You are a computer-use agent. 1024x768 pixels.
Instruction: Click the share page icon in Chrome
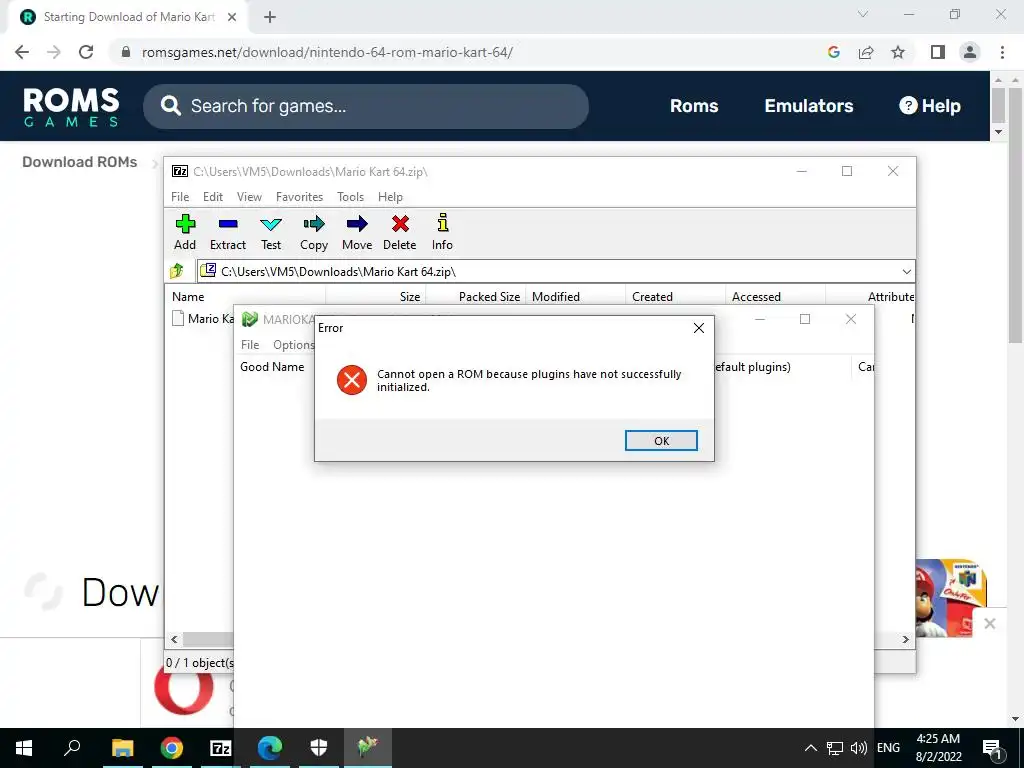866,52
